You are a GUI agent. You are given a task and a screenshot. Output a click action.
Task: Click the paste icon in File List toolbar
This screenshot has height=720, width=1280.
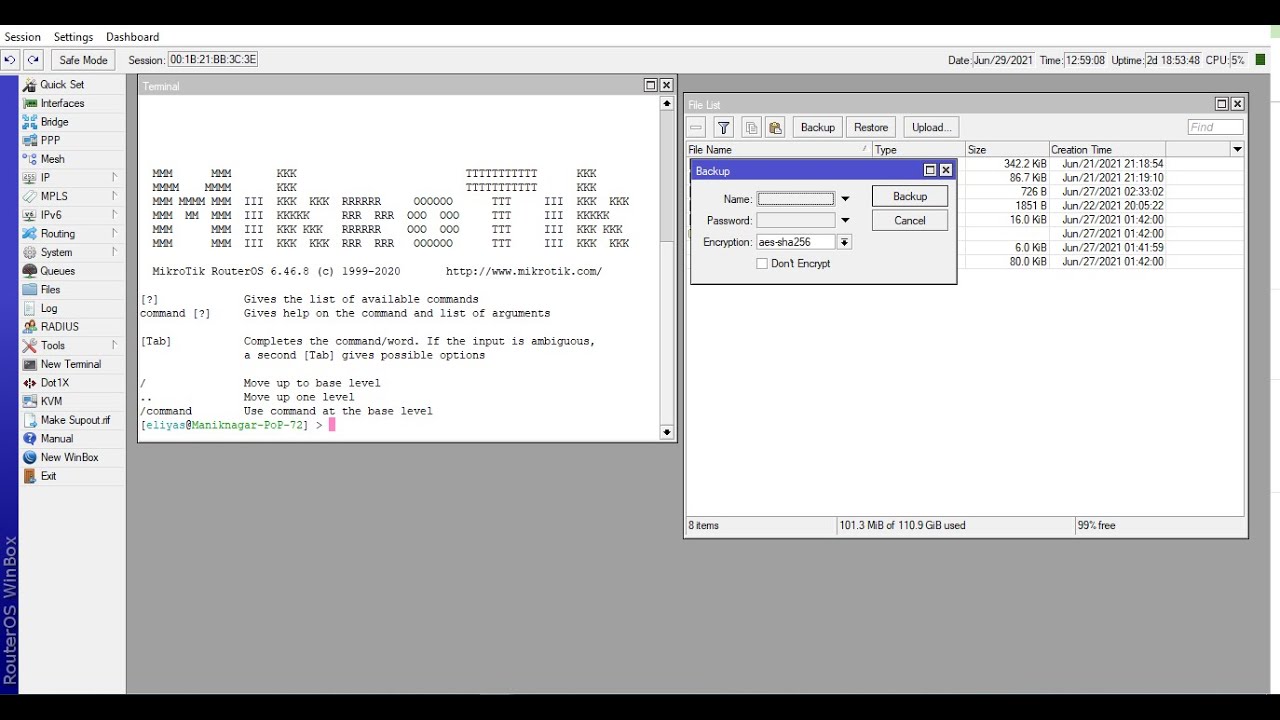pos(775,127)
